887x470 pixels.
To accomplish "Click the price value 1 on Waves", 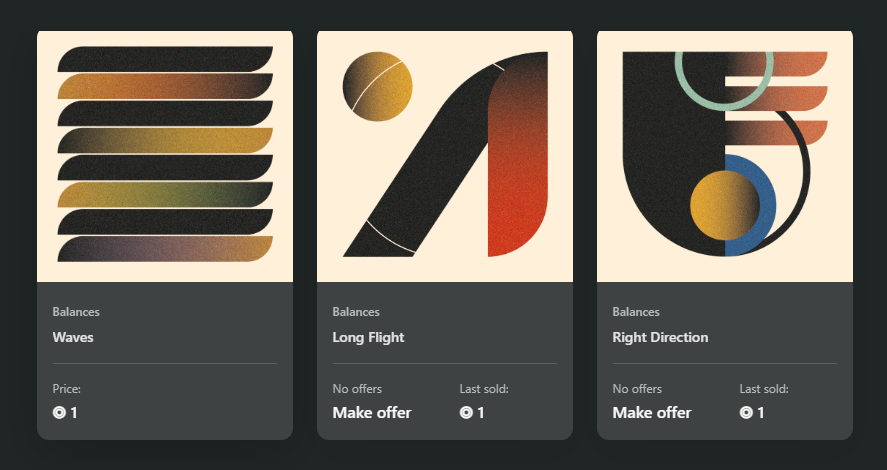I will pos(74,413).
